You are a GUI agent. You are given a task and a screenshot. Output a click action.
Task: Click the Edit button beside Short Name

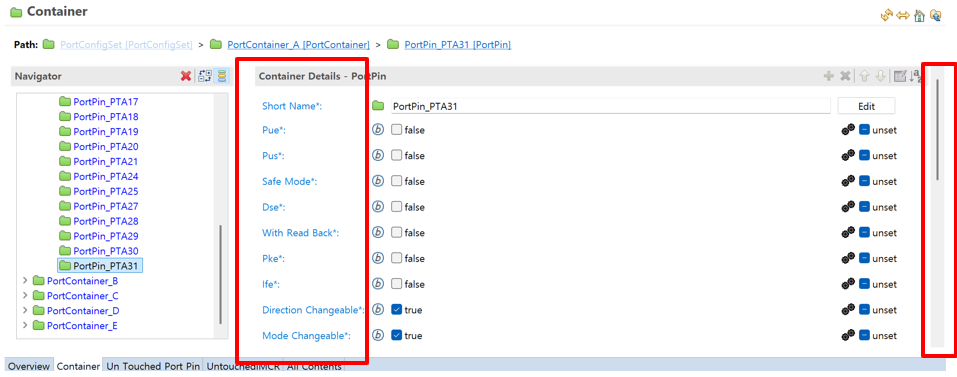(x=866, y=106)
